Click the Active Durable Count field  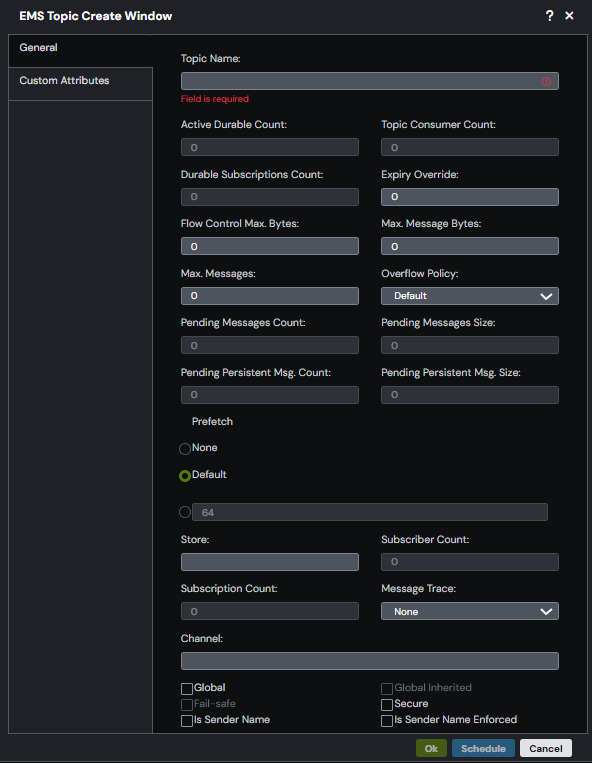point(269,147)
